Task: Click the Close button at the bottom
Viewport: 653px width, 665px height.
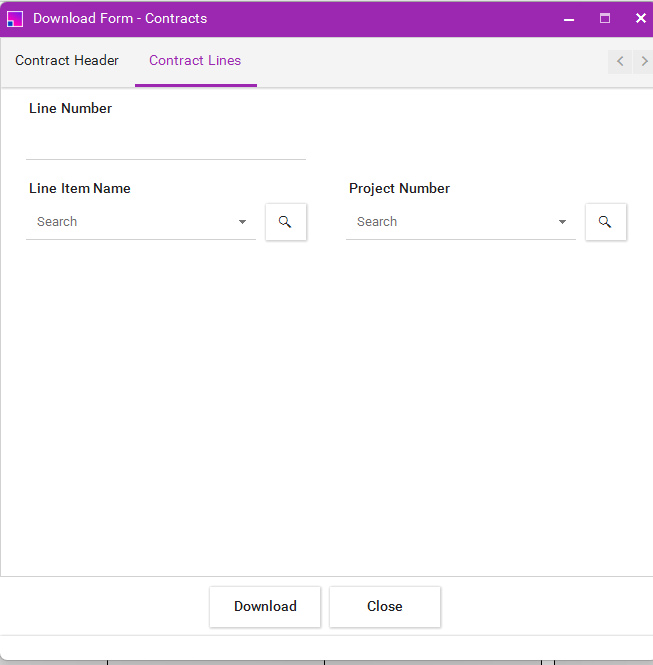Action: click(385, 606)
